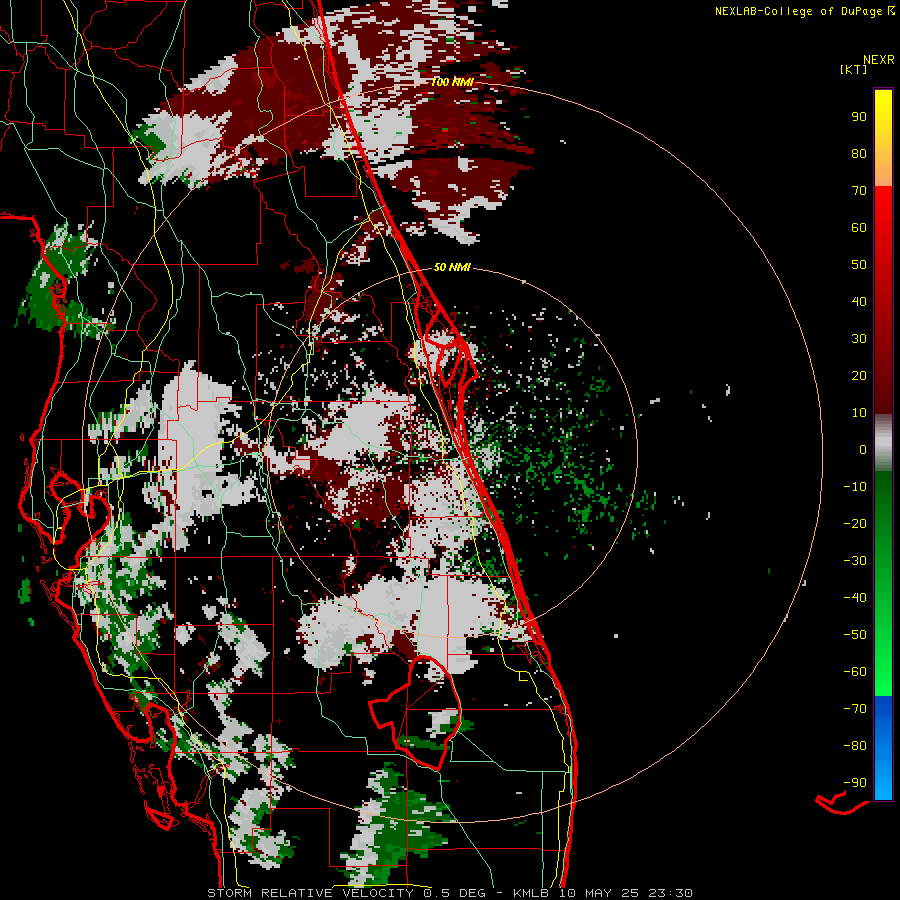The width and height of the screenshot is (900, 900).
Task: Click the positive 20 knot scale label
Action: point(859,375)
